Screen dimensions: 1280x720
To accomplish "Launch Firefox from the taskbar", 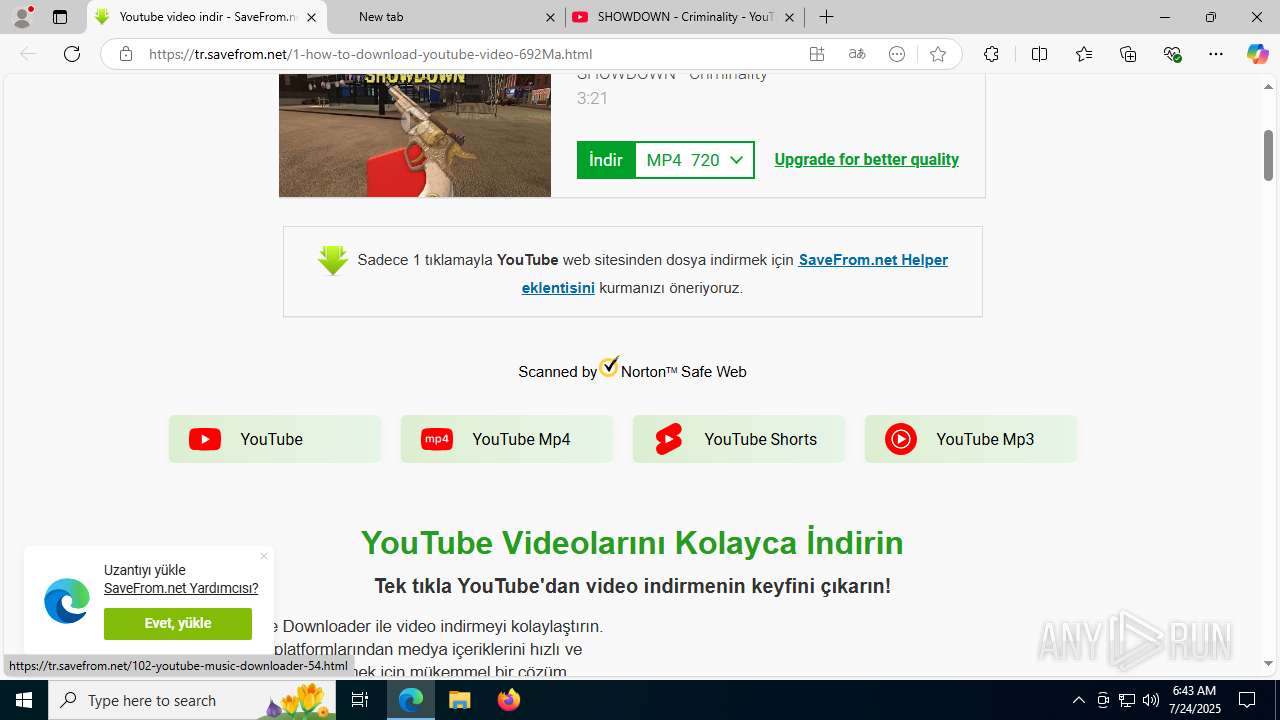I will [508, 700].
